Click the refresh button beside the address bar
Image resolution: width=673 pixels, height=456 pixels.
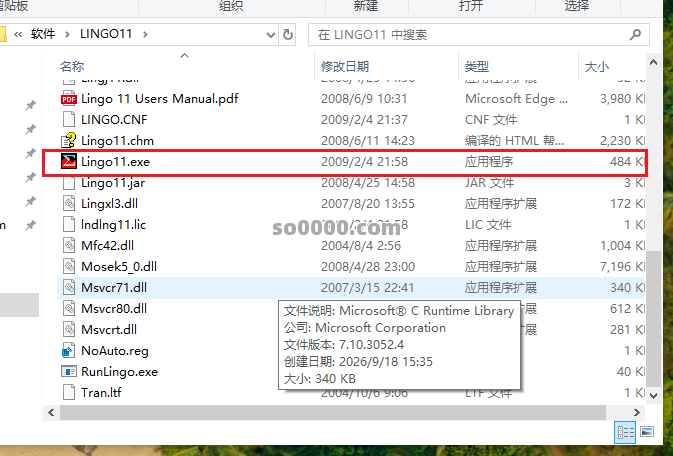click(x=288, y=34)
